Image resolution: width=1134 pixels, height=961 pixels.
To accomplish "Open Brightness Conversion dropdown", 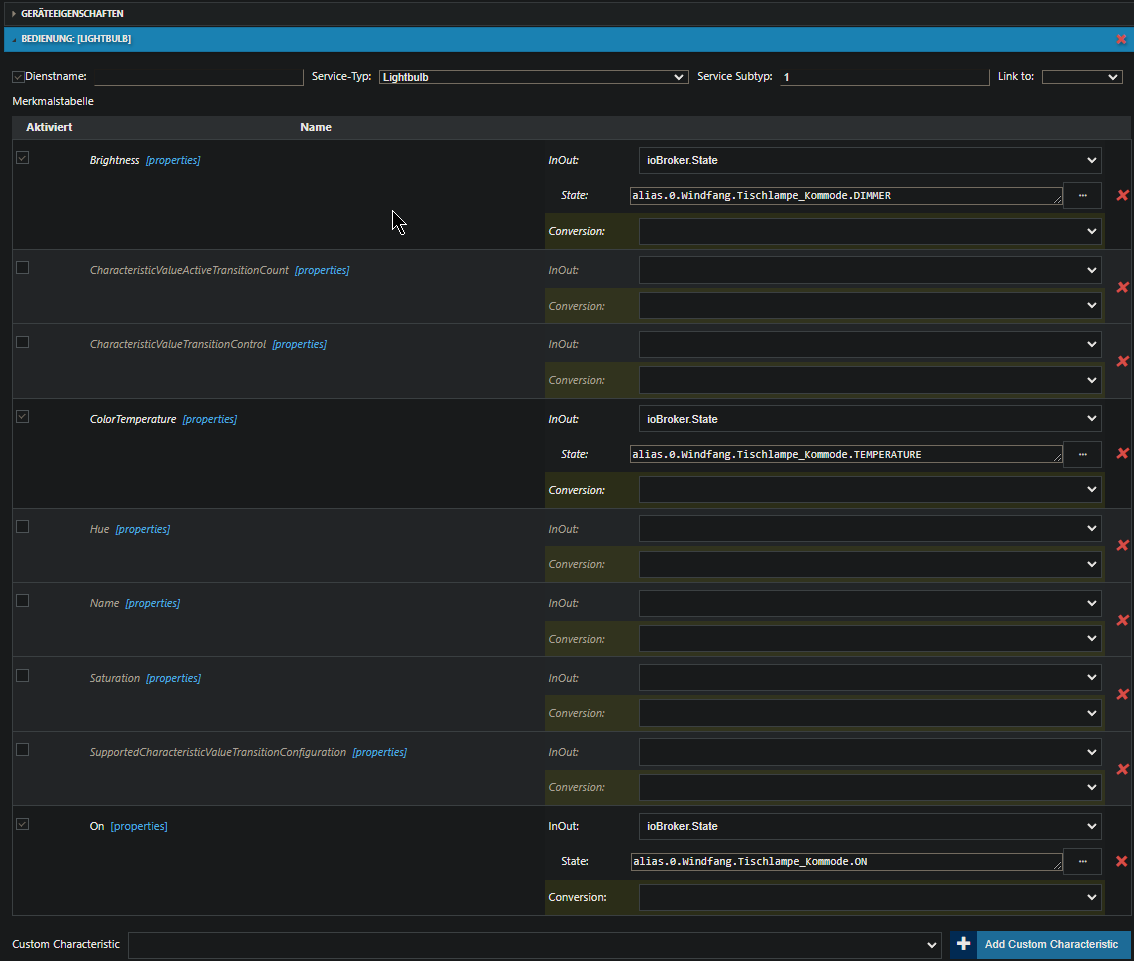I will click(x=869, y=232).
